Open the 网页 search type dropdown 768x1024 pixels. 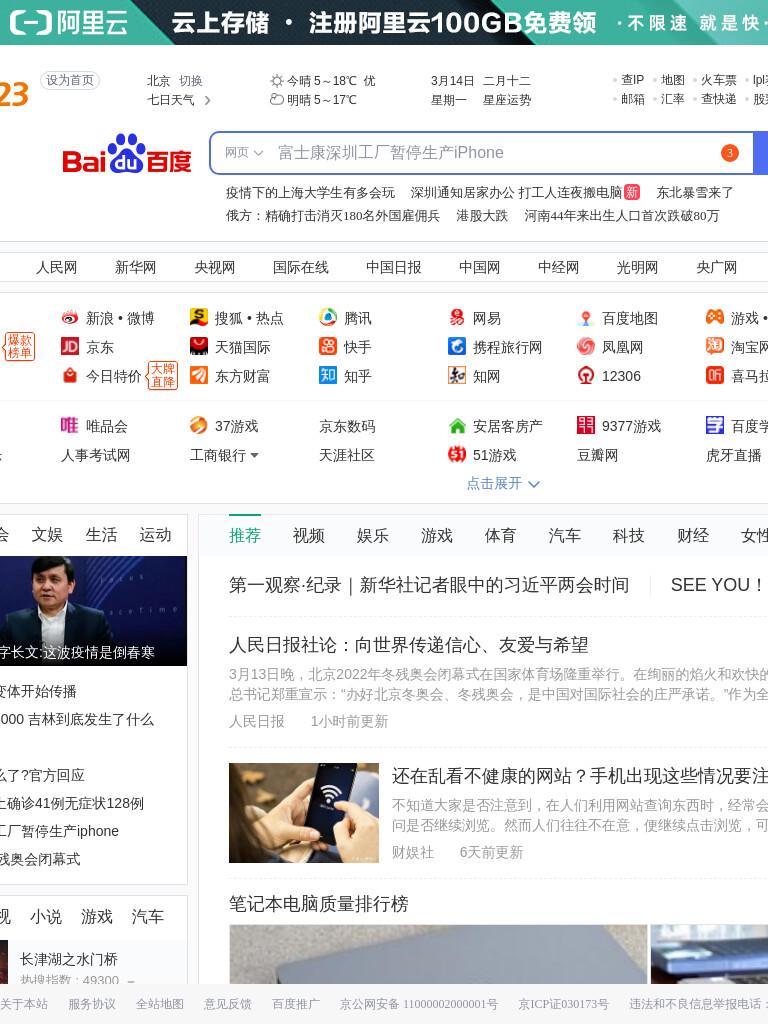(x=244, y=153)
